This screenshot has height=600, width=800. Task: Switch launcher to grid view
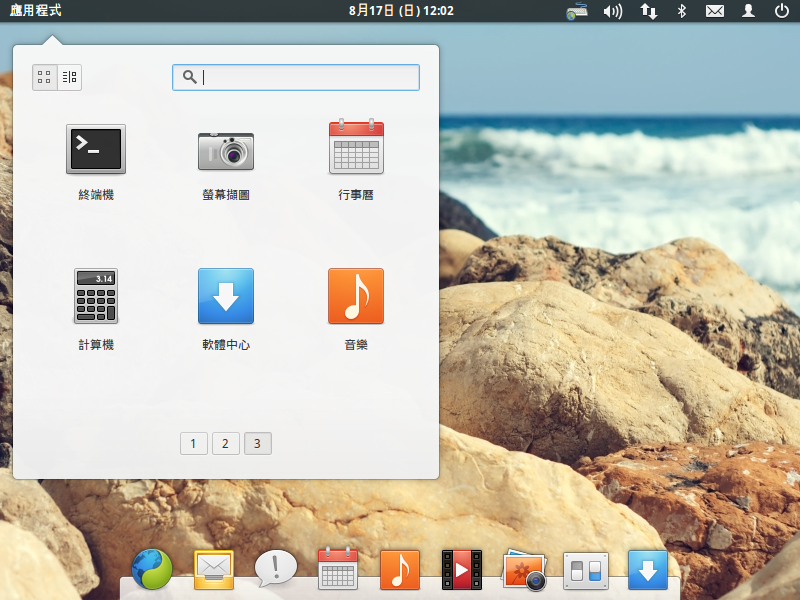pos(44,77)
